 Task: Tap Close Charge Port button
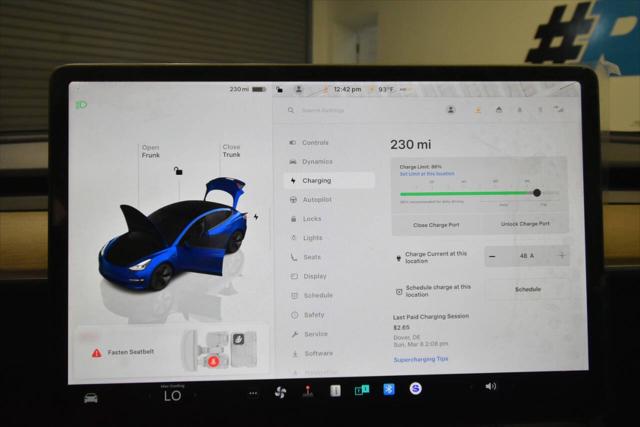pos(436,225)
